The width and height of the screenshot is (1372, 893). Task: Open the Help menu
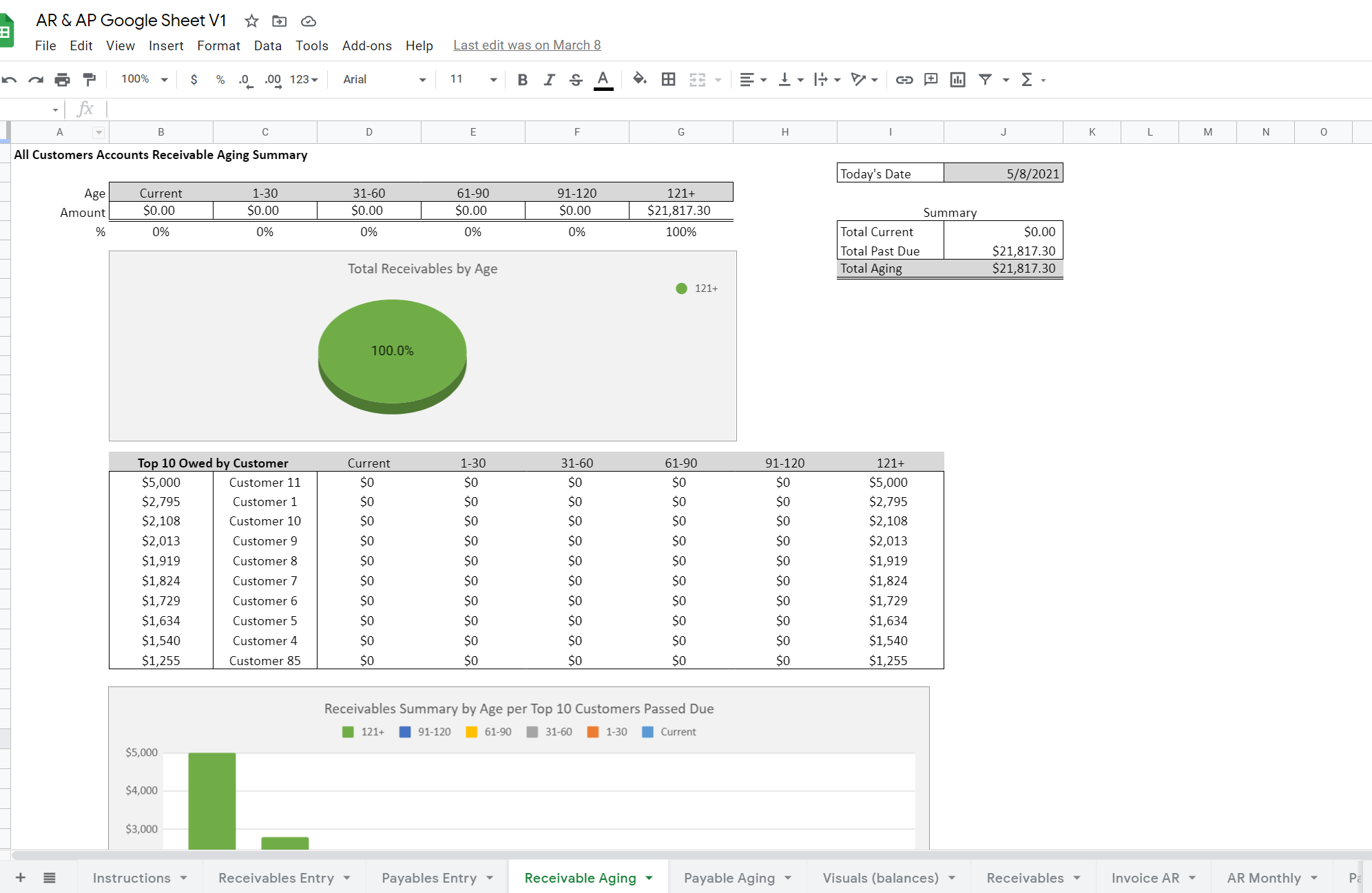click(419, 45)
